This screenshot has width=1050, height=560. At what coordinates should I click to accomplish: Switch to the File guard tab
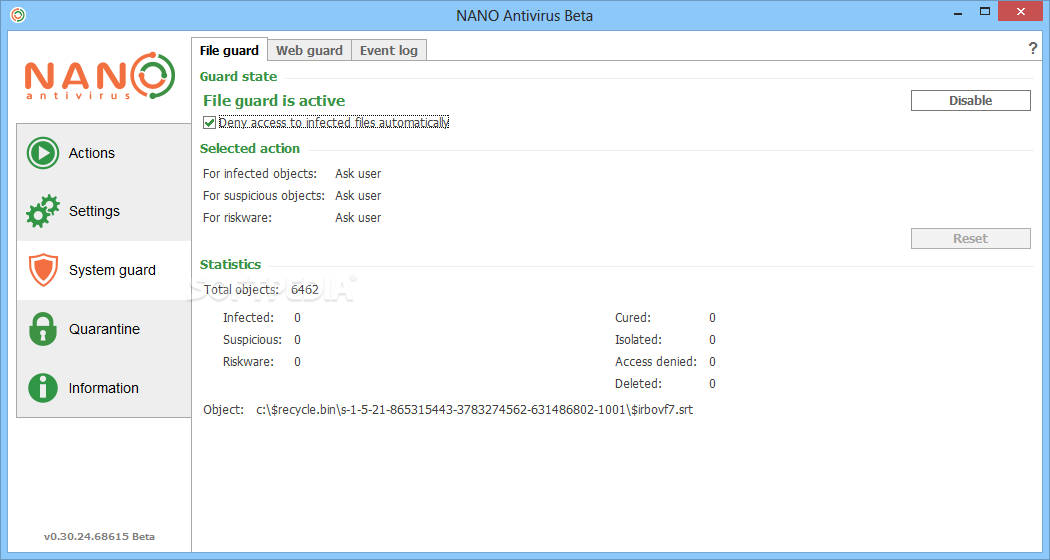(x=229, y=50)
